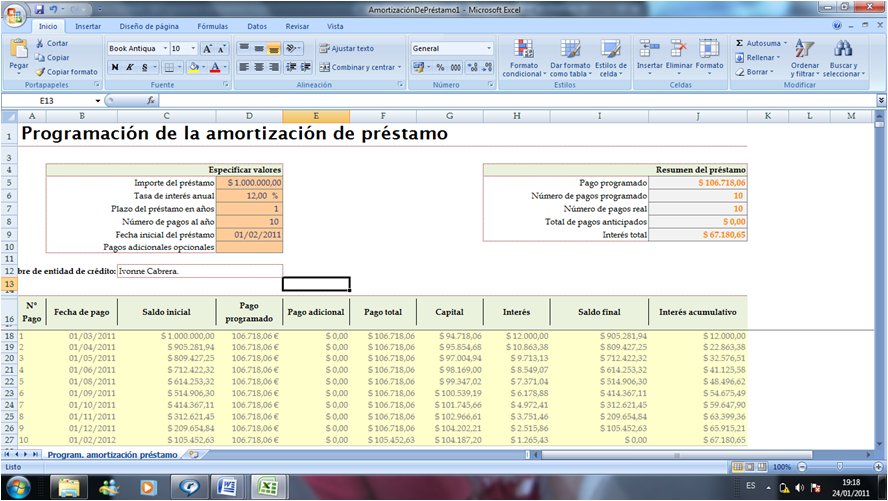Click Eliminar cells icon

[678, 49]
